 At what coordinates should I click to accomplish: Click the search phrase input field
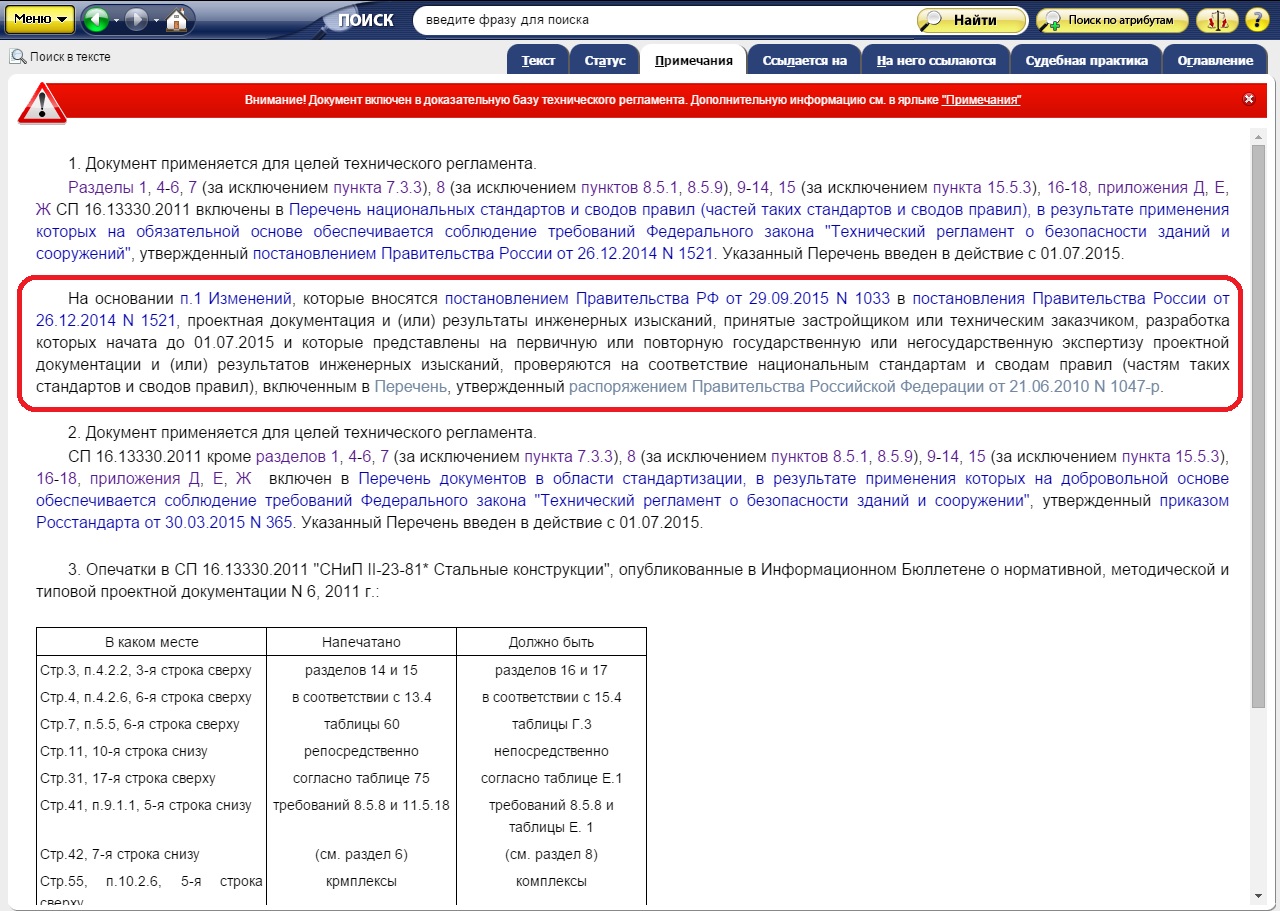tap(660, 20)
